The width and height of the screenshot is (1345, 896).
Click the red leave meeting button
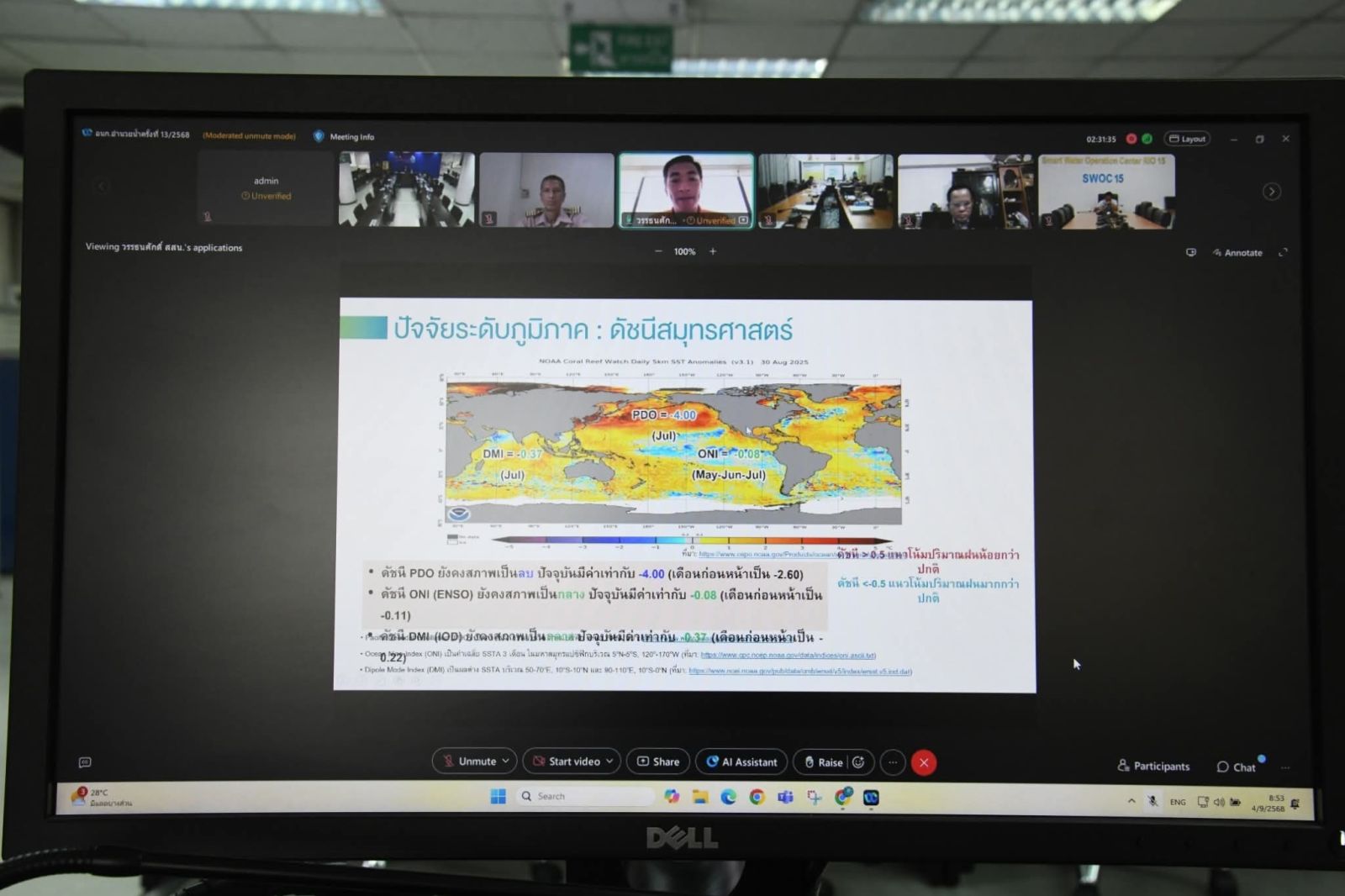[x=923, y=762]
